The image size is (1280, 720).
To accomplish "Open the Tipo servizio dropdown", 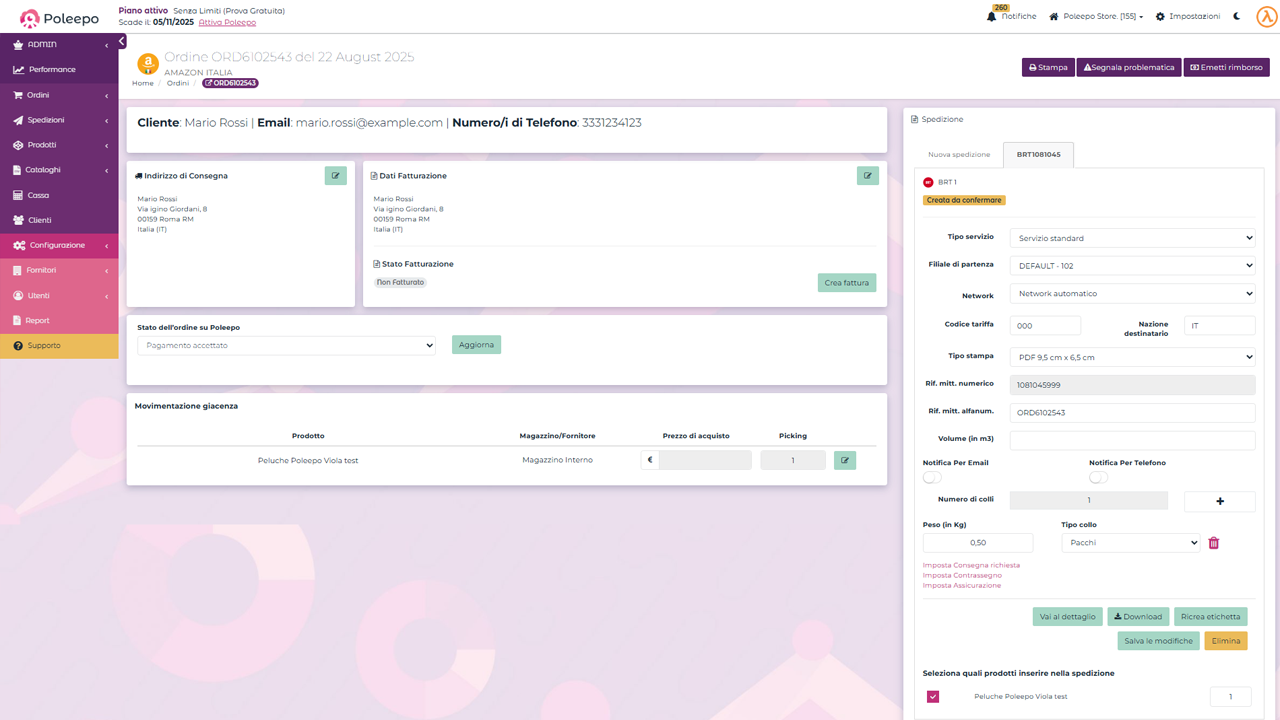I will tap(1131, 238).
